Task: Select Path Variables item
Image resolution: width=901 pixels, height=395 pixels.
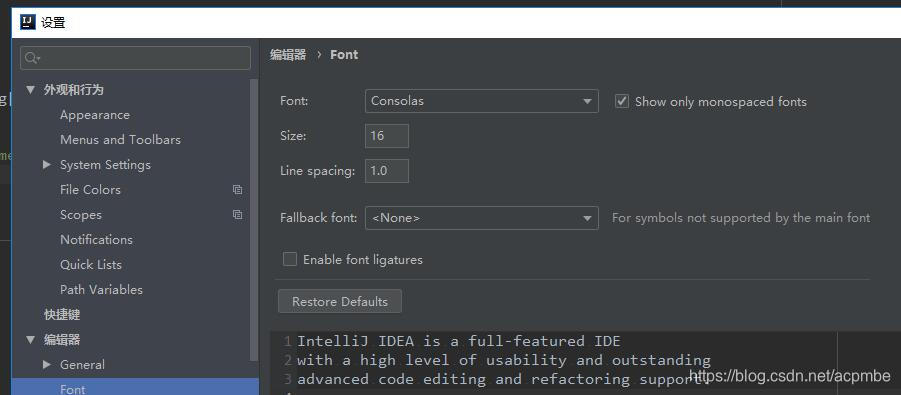Action: pyautogui.click(x=101, y=290)
